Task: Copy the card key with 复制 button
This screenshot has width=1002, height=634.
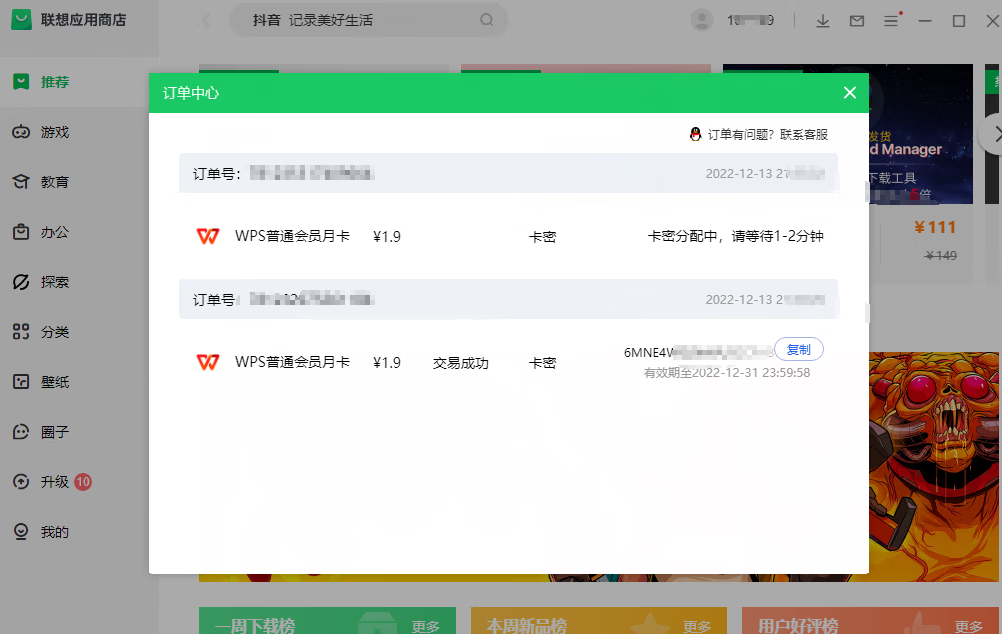Action: tap(798, 349)
